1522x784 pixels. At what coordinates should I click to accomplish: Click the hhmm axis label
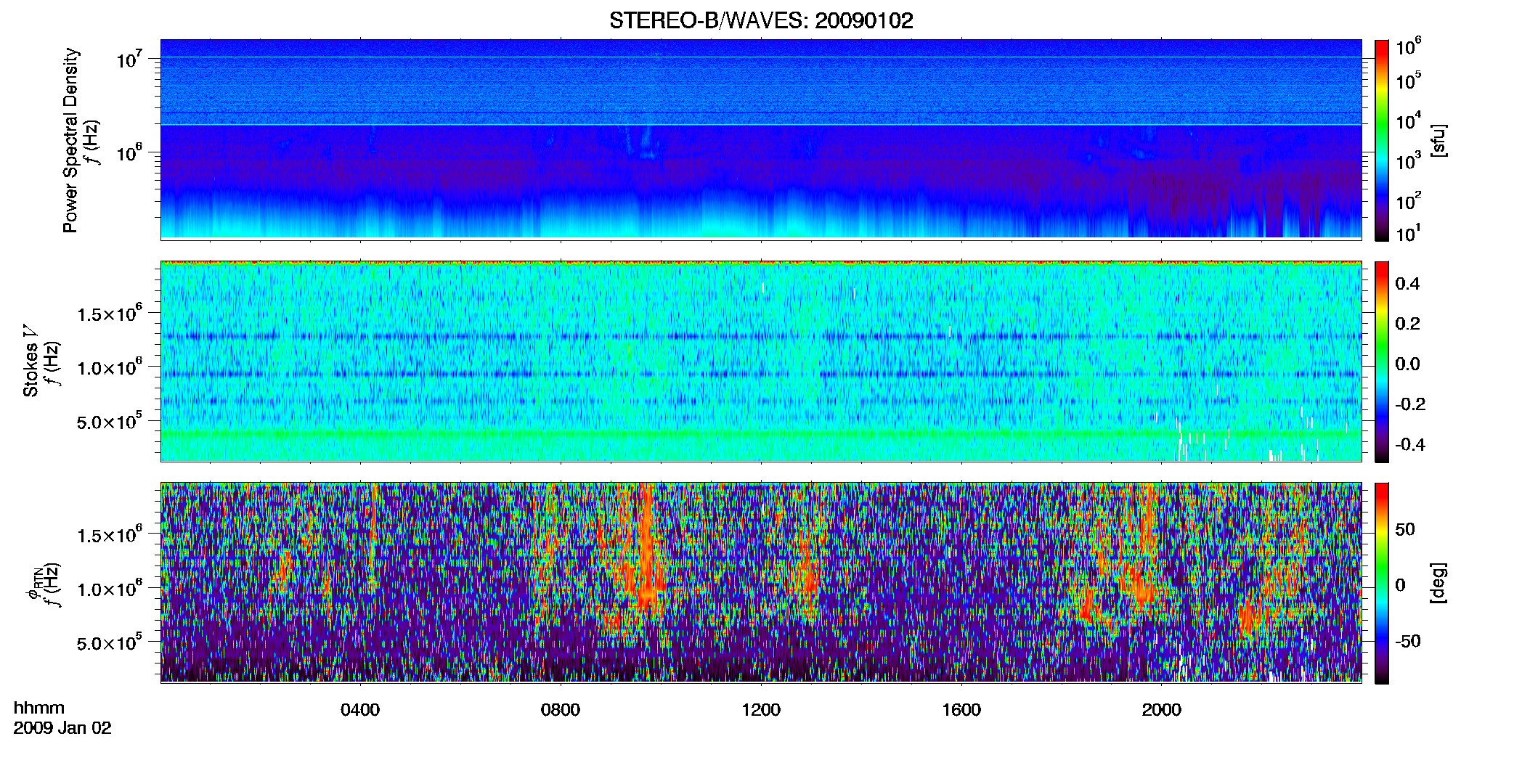pyautogui.click(x=39, y=709)
